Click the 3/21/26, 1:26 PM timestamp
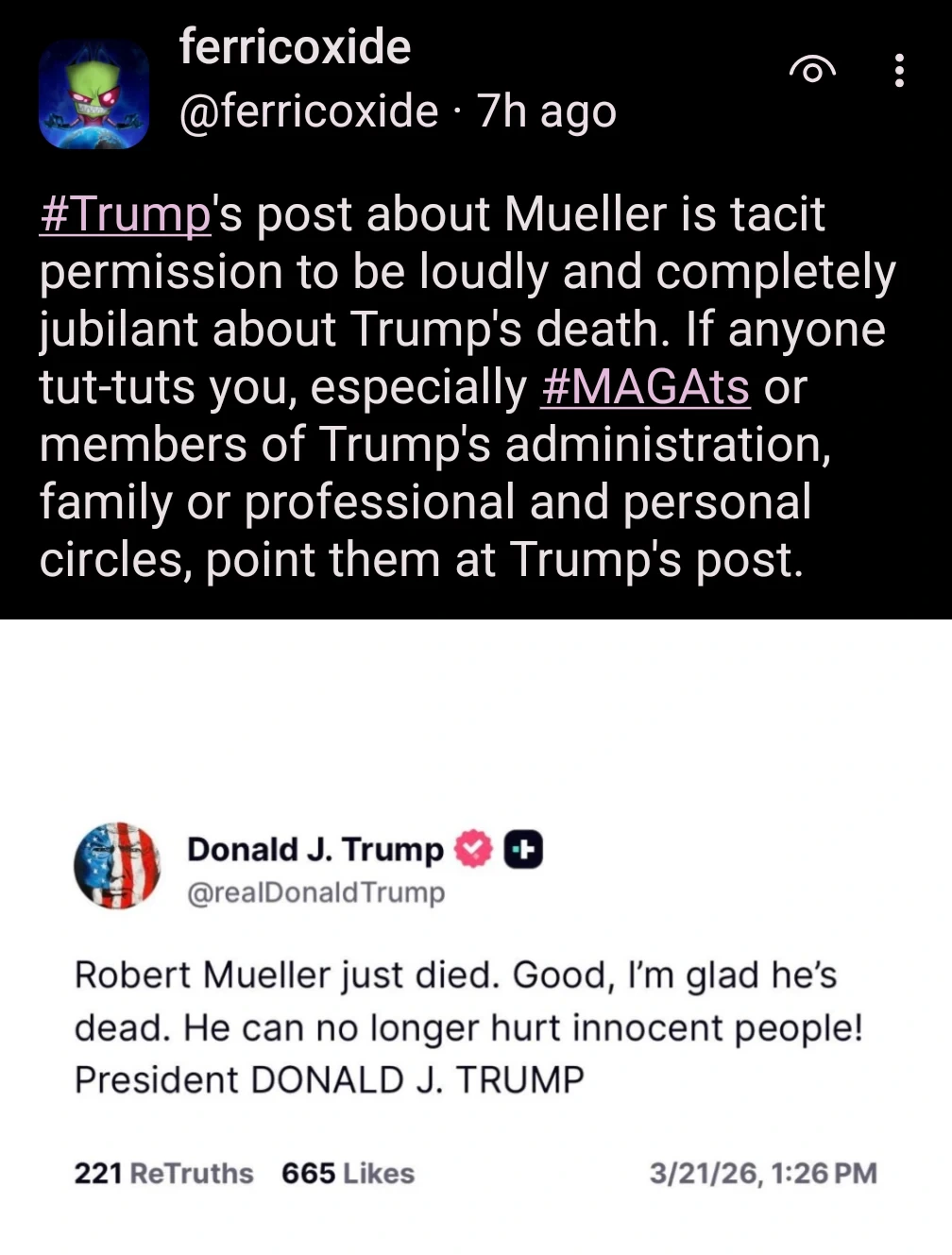This screenshot has width=952, height=1255. [763, 1173]
